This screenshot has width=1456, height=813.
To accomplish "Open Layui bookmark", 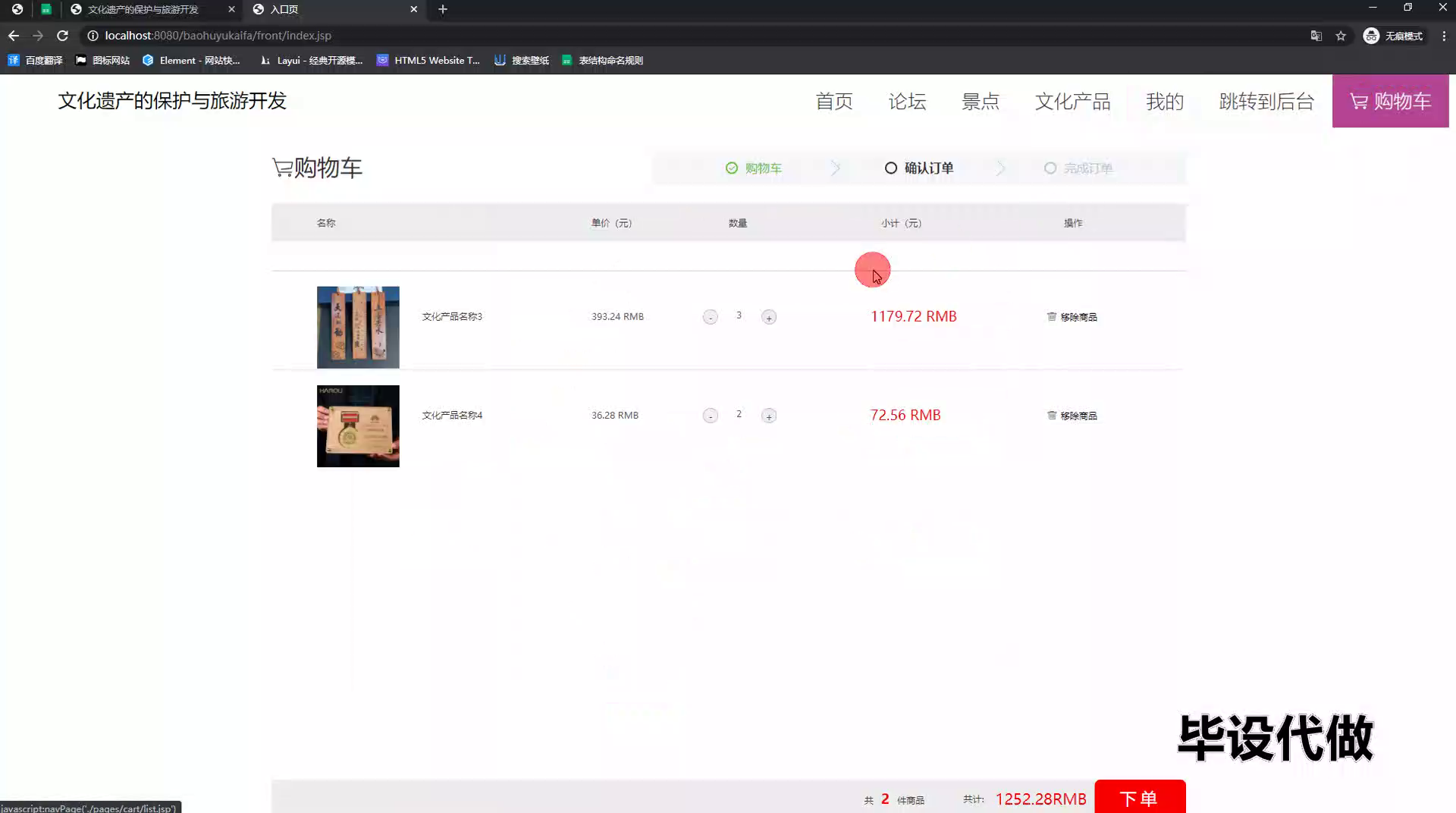I will pyautogui.click(x=311, y=61).
